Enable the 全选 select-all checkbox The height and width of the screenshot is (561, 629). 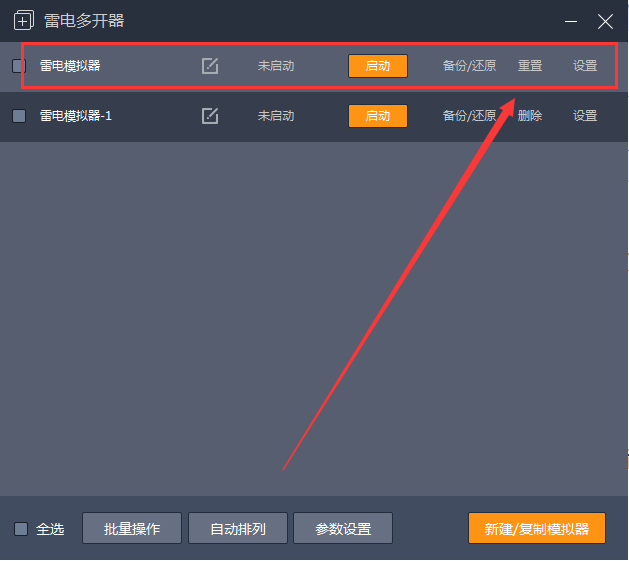21,529
